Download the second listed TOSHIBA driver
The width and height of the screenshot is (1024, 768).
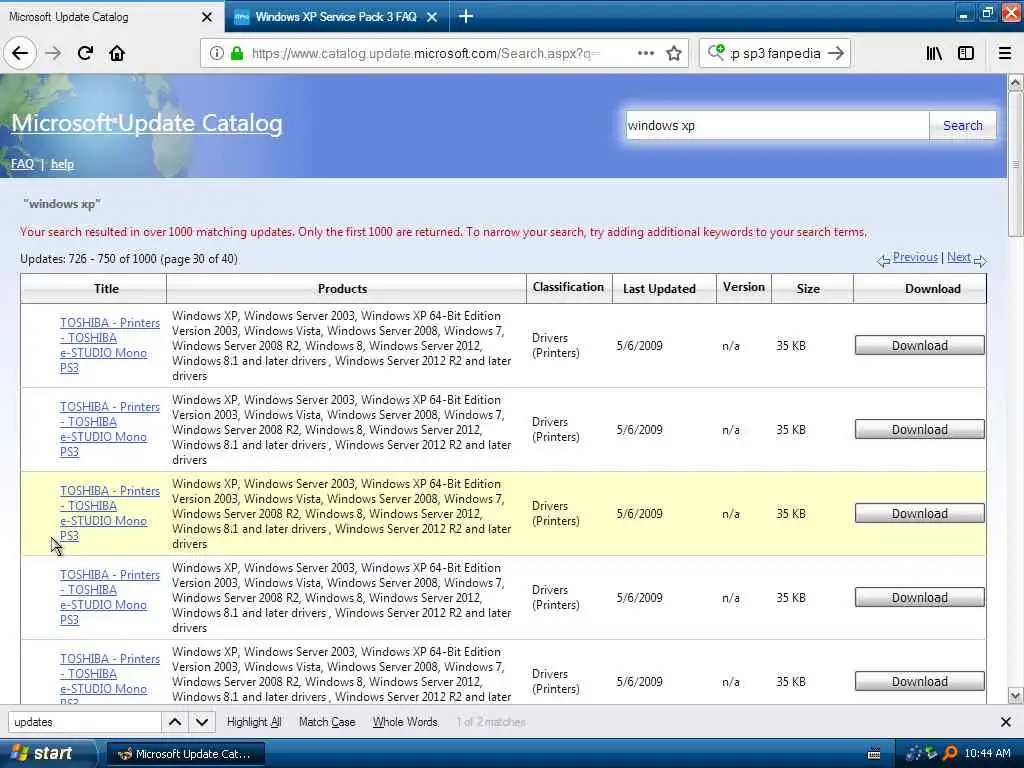coord(920,430)
